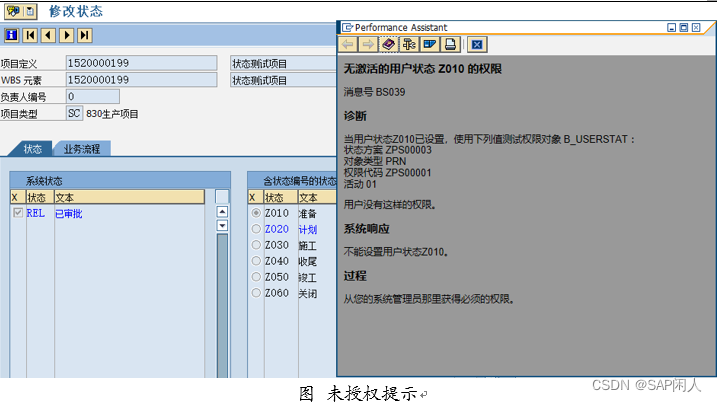The width and height of the screenshot is (717, 402).
Task: Click the 权限代码 ZPS00001 line
Action: pyautogui.click(x=387, y=173)
